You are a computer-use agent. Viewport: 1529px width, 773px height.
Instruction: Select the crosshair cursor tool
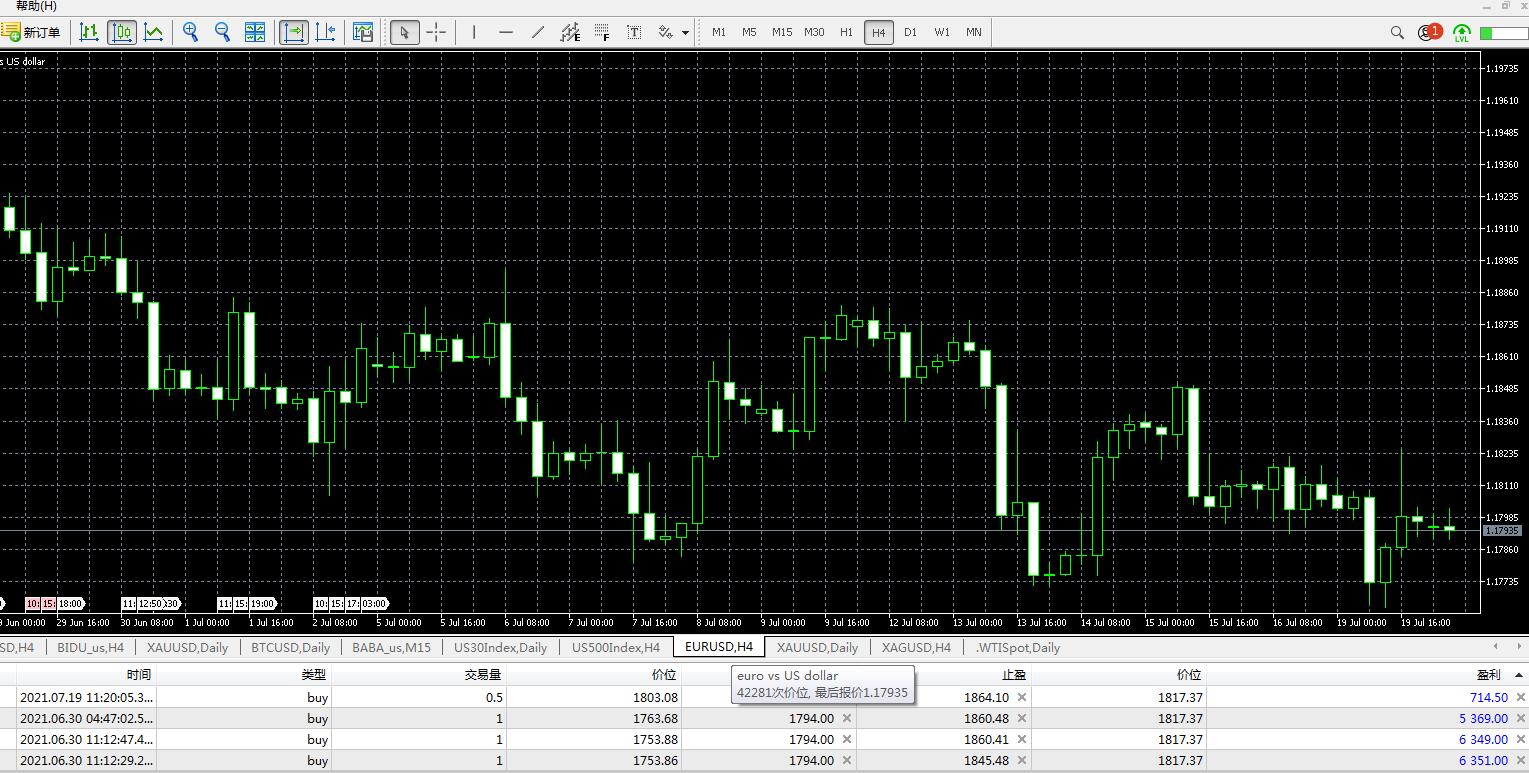(436, 32)
